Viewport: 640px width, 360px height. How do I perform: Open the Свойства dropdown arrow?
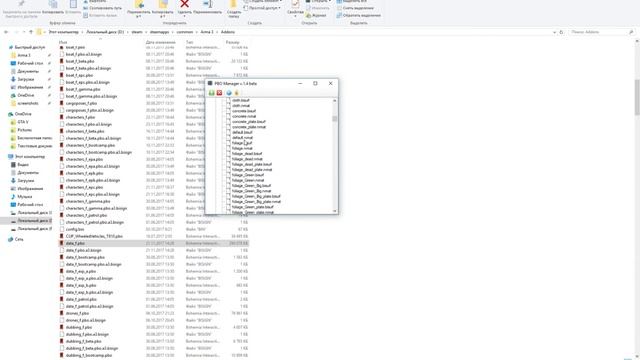295,16
